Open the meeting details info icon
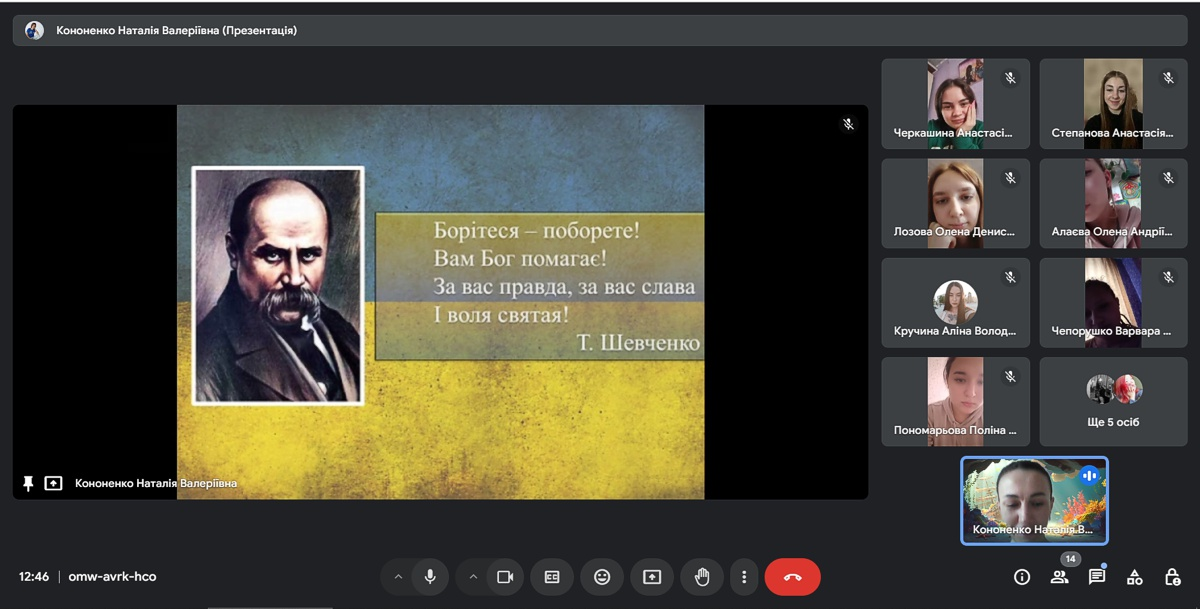1200x609 pixels. (x=1022, y=577)
